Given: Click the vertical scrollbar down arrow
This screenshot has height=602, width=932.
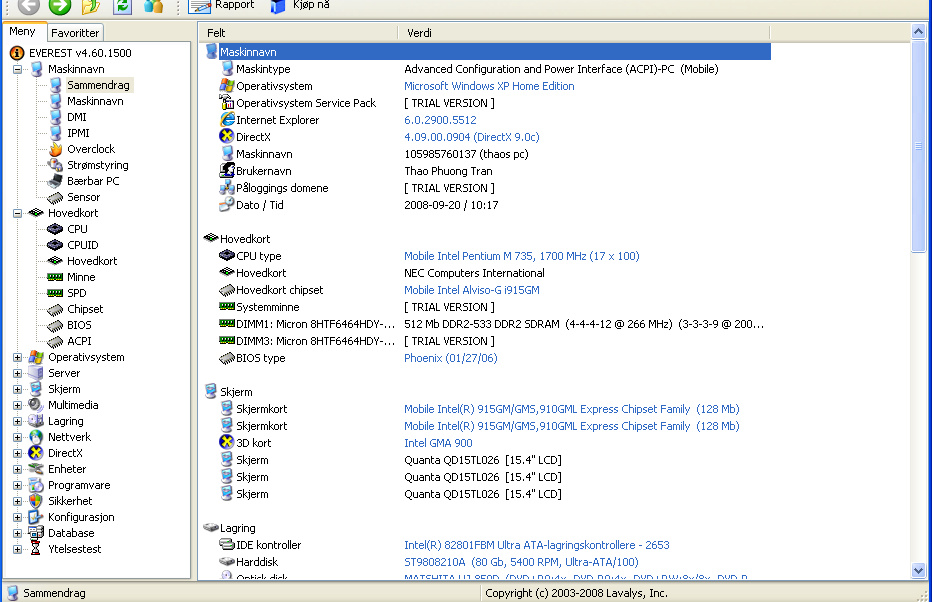Looking at the screenshot, I should 919,571.
